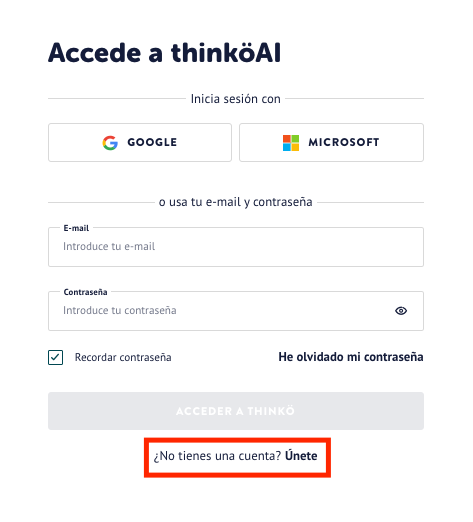
Task: Click the E-mail field label
Action: [x=76, y=228]
